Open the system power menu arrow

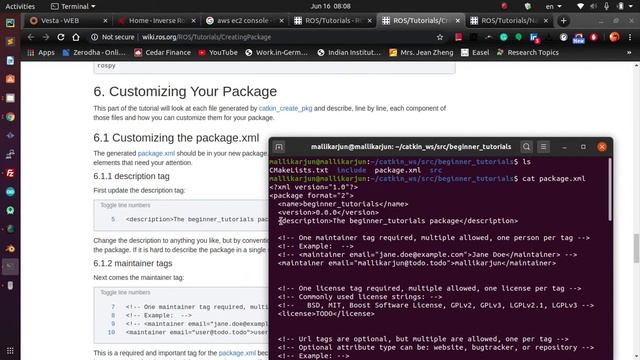(632, 6)
